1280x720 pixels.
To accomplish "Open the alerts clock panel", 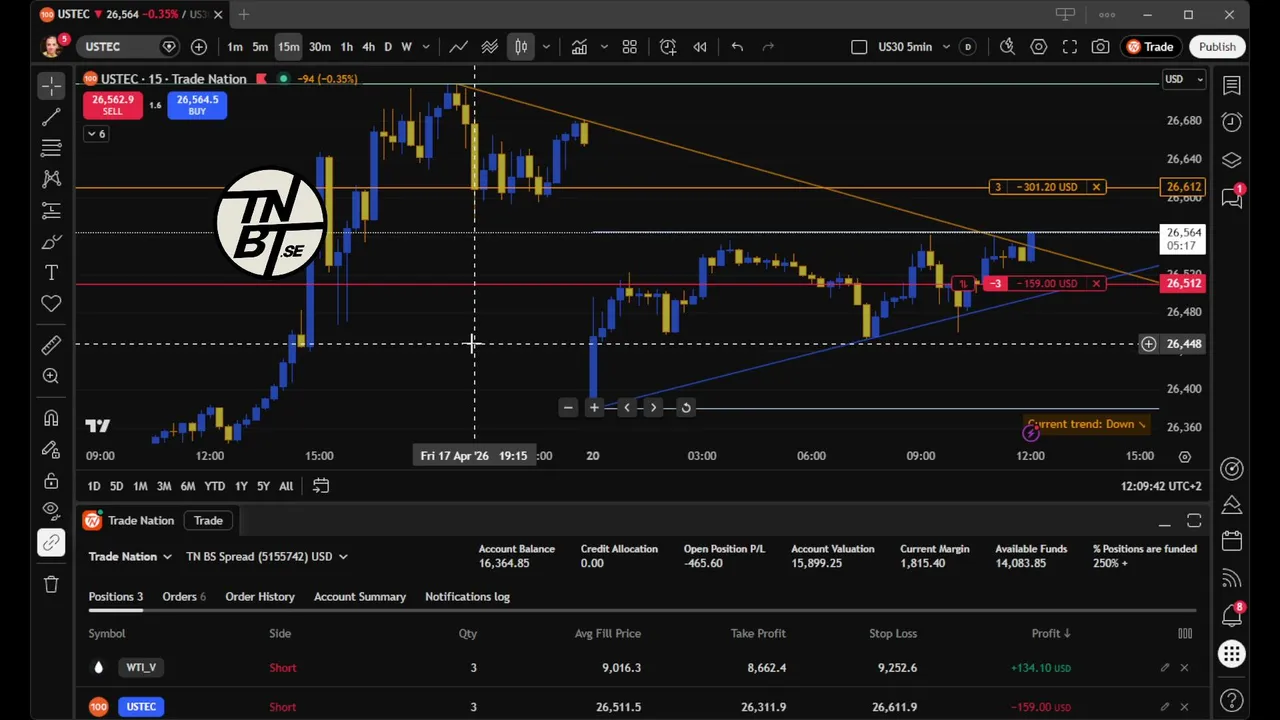I will point(1232,122).
